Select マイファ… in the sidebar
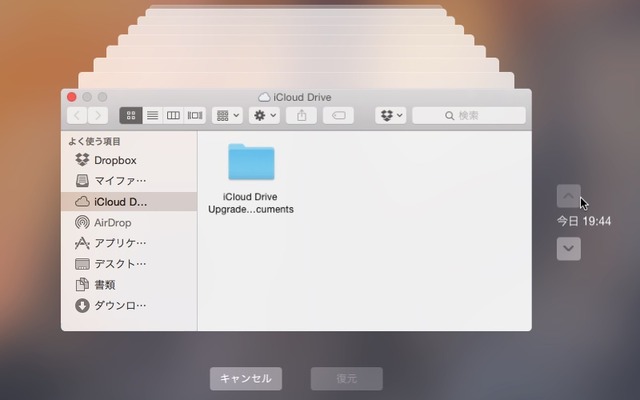640x400 pixels. tap(129, 180)
